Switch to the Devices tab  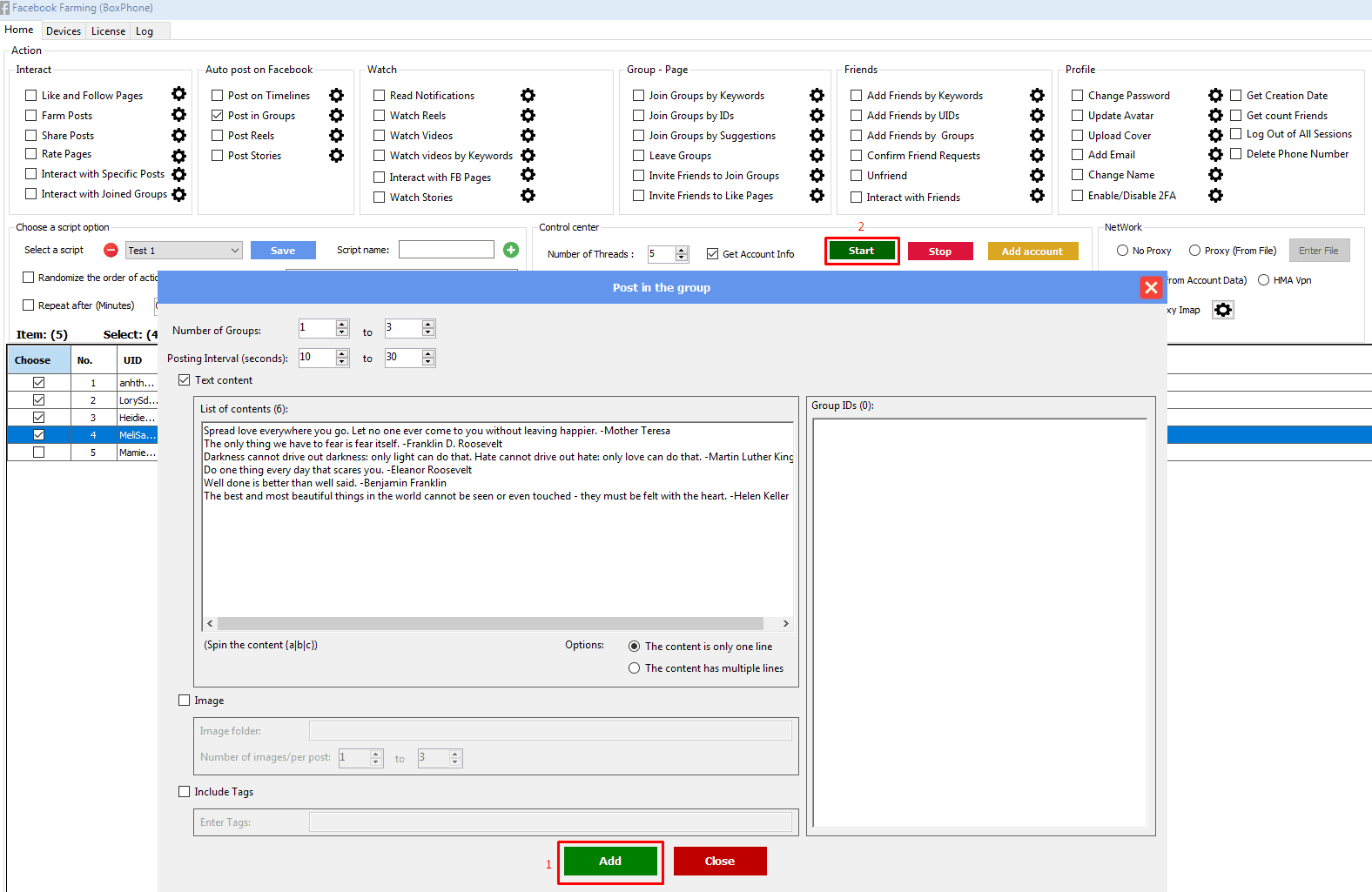point(64,31)
